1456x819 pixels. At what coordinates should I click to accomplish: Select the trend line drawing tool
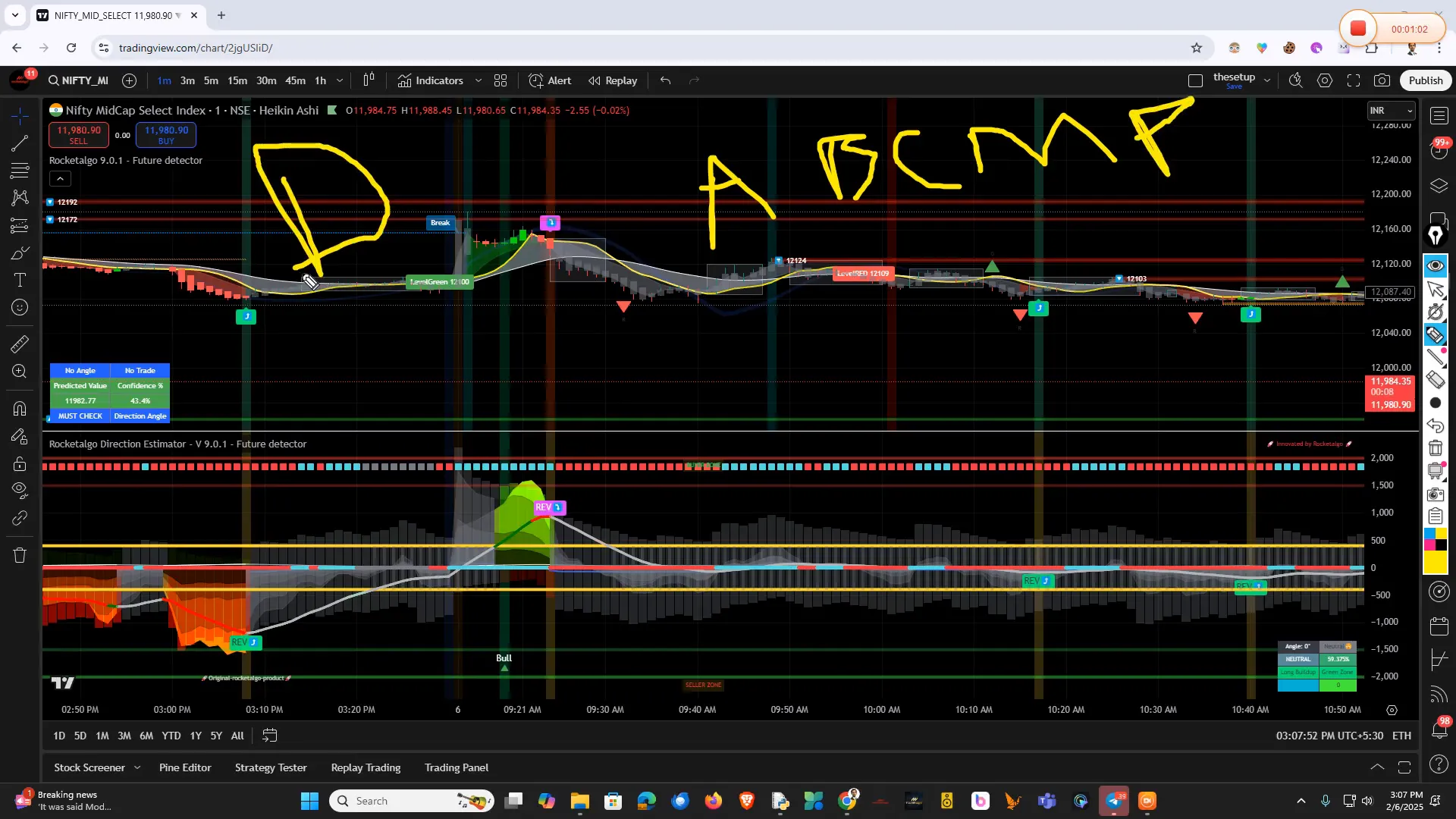click(20, 143)
